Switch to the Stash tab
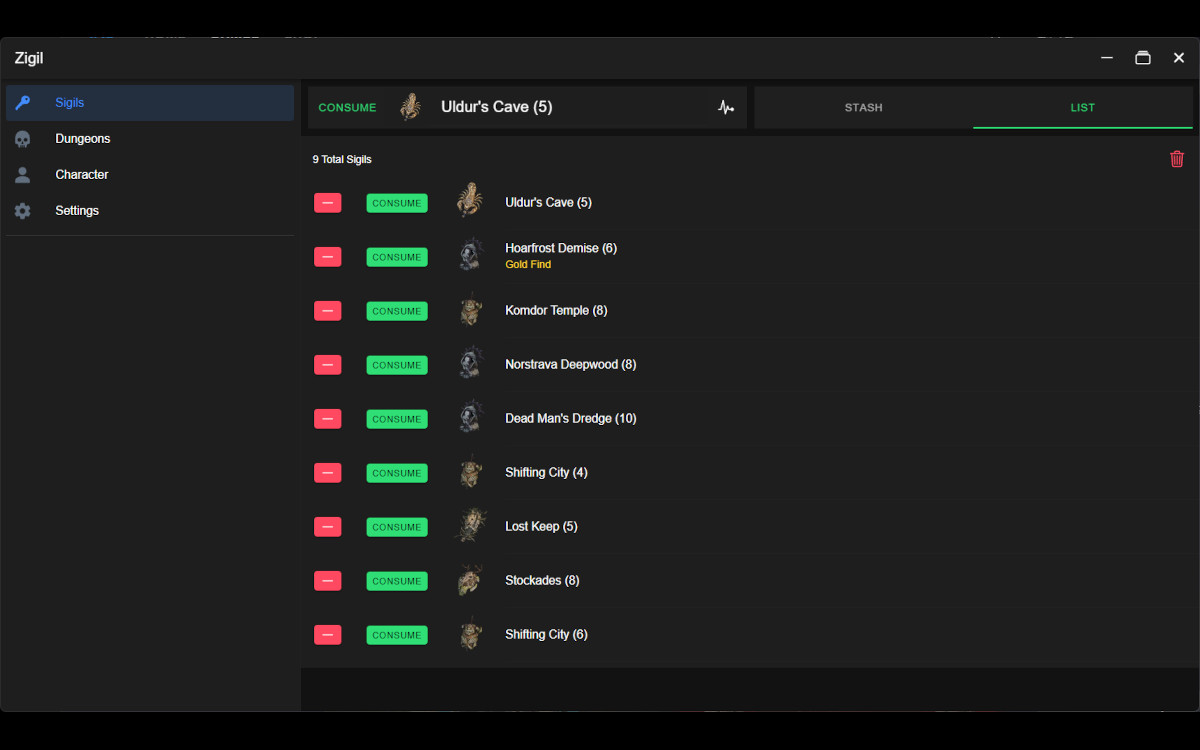Viewport: 1200px width, 750px height. click(x=863, y=108)
